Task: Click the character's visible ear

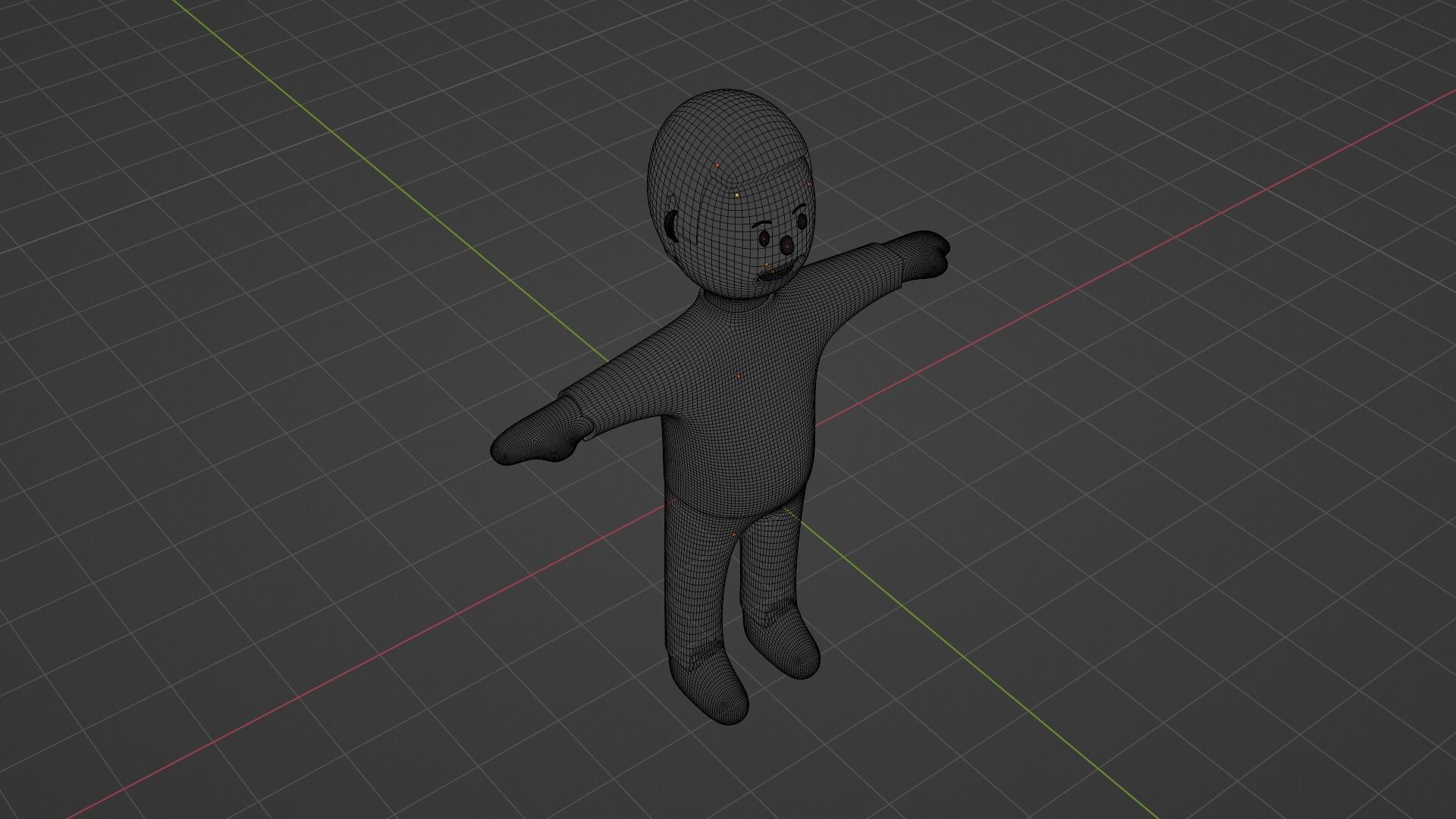Action: click(x=672, y=225)
